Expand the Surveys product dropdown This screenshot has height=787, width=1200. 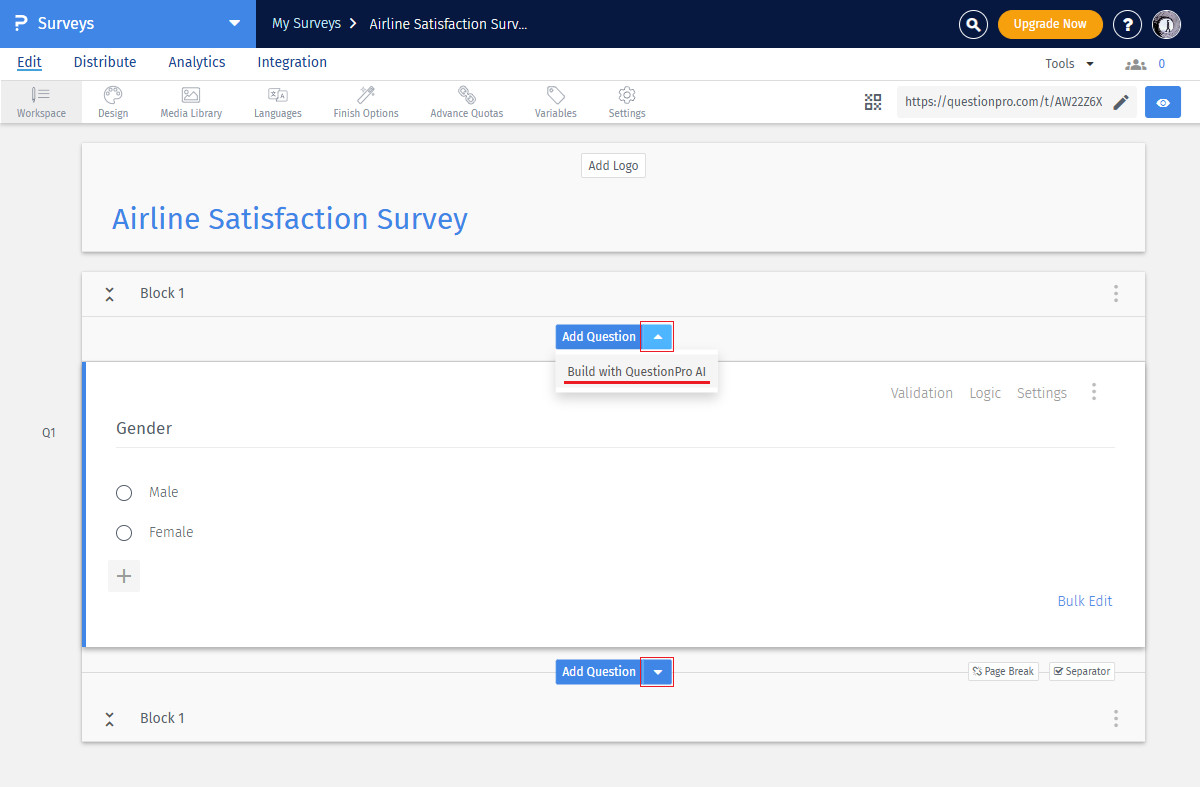tap(234, 23)
